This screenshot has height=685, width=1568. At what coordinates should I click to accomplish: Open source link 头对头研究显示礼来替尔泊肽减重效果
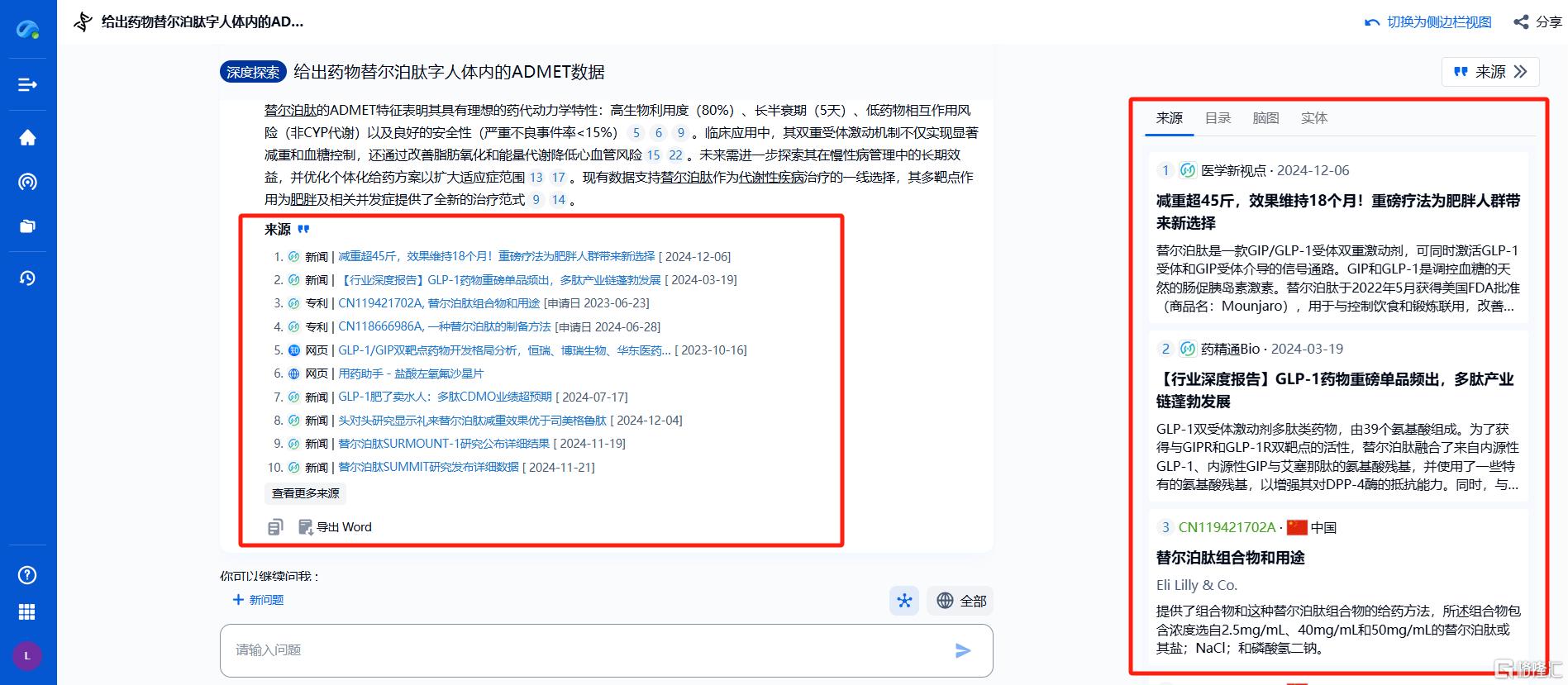coord(472,421)
